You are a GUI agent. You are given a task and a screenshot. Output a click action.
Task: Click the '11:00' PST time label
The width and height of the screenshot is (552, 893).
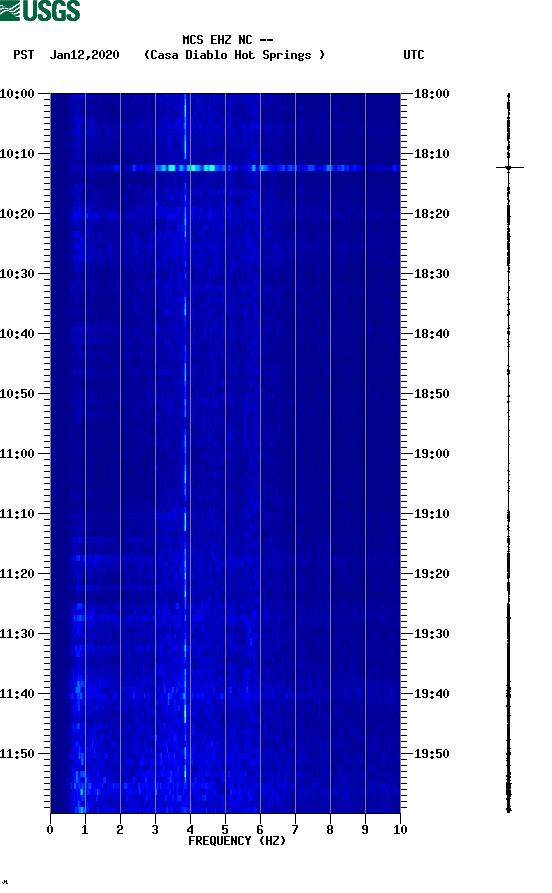(x=17, y=454)
